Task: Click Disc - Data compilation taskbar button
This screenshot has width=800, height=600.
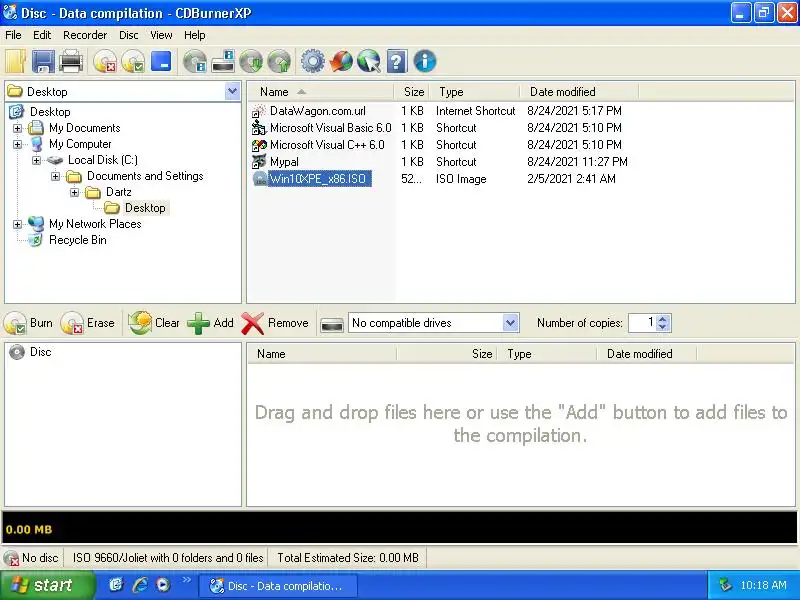Action: [277, 586]
